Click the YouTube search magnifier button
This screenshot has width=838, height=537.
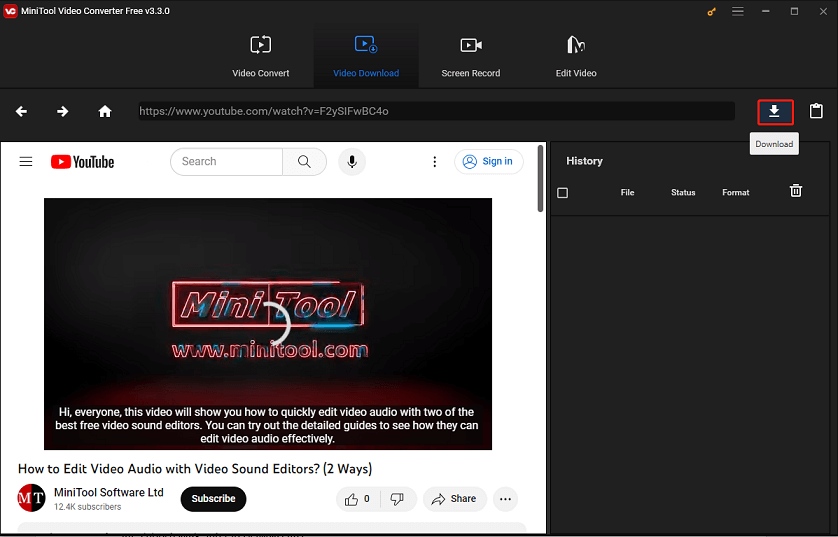coord(304,161)
